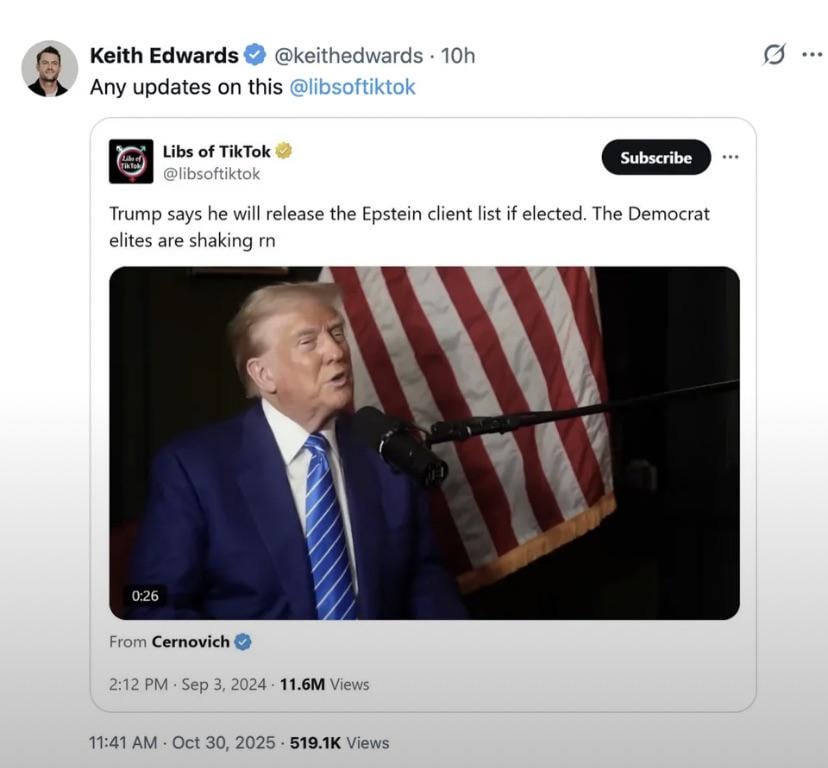Play the Trump interview video
828x768 pixels.
[424, 442]
